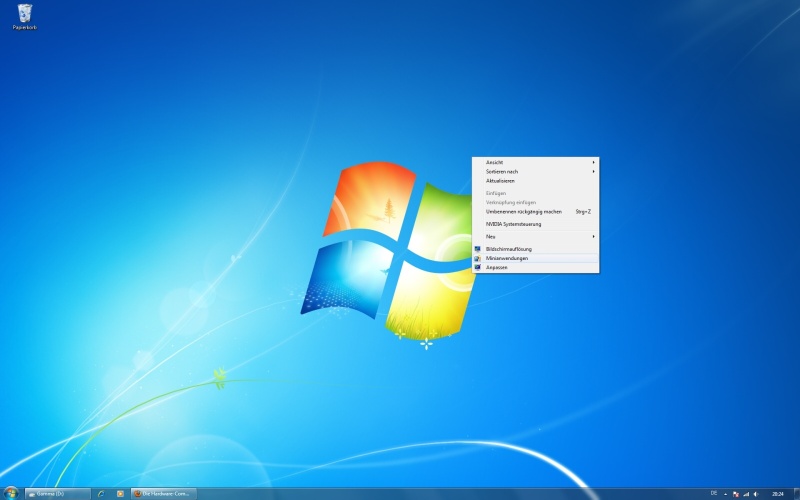This screenshot has height=500, width=800.
Task: Click the Minianwendungen gadget icon
Action: (478, 258)
